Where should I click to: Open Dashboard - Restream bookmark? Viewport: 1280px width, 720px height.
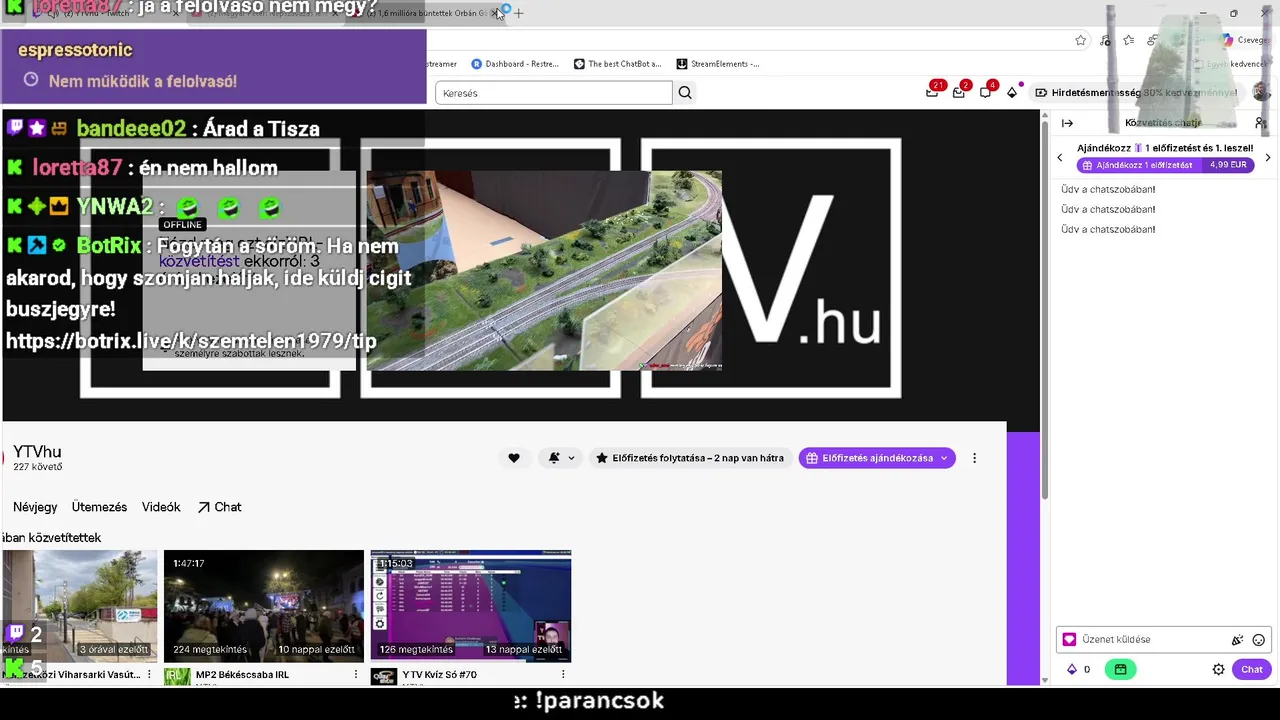[515, 64]
